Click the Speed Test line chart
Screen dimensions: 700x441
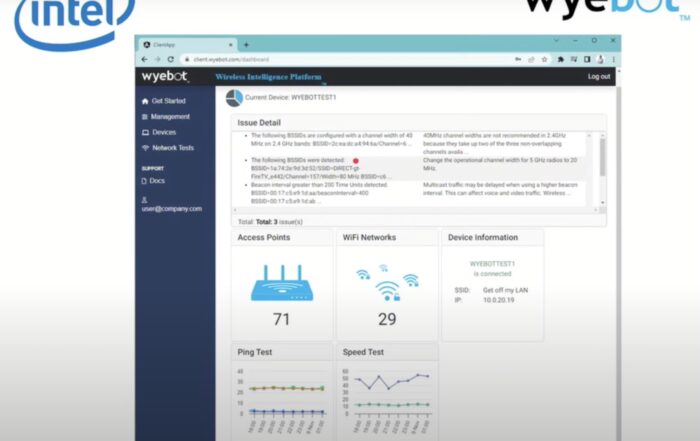(x=387, y=400)
